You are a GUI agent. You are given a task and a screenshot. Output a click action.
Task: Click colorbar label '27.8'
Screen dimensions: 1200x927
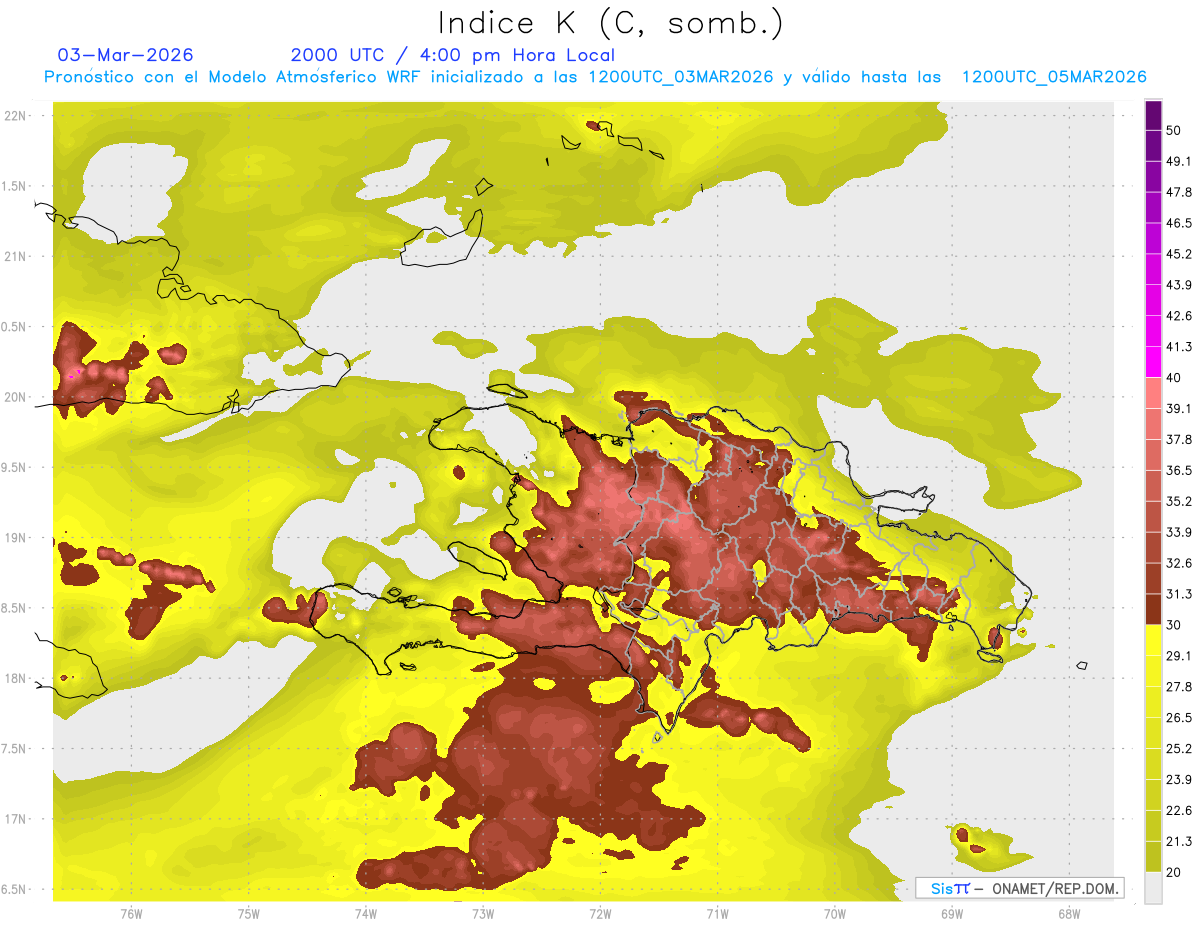coord(1179,687)
